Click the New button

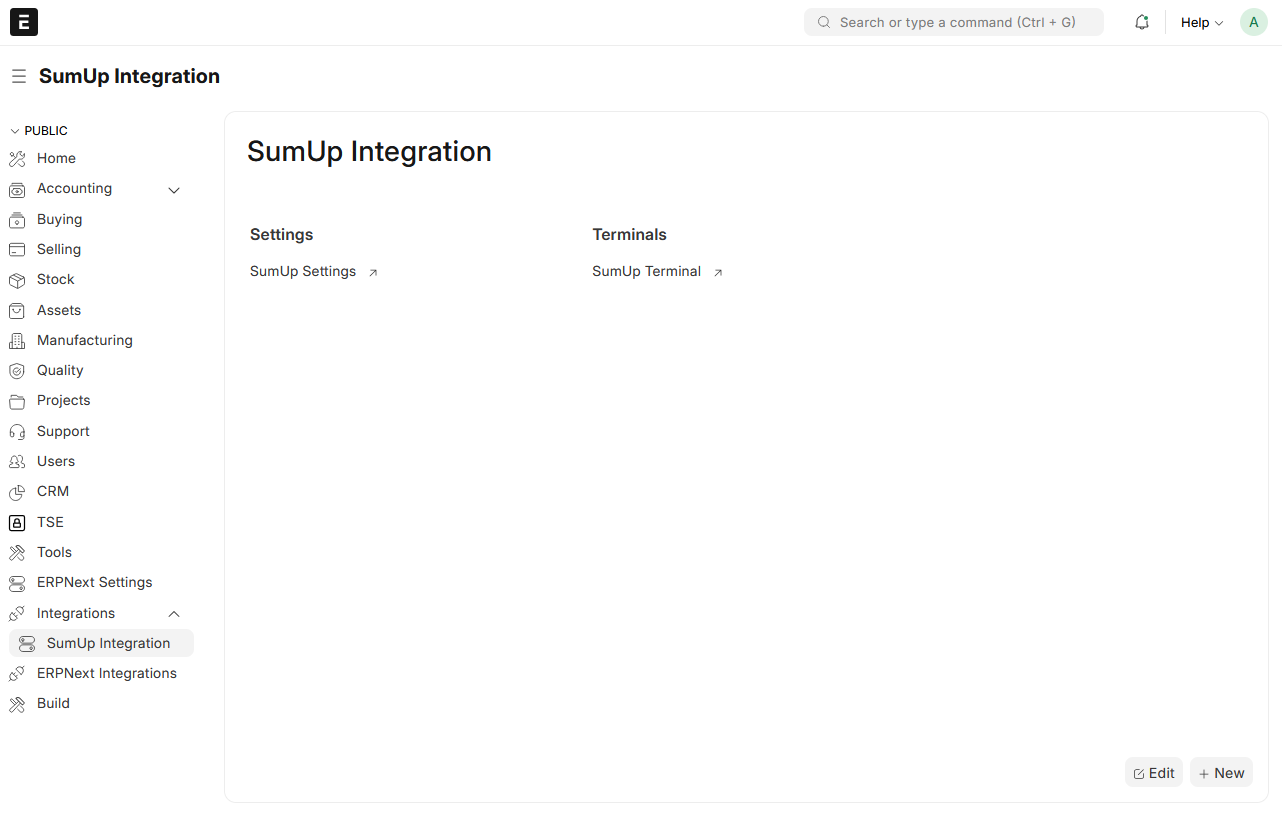pos(1221,773)
